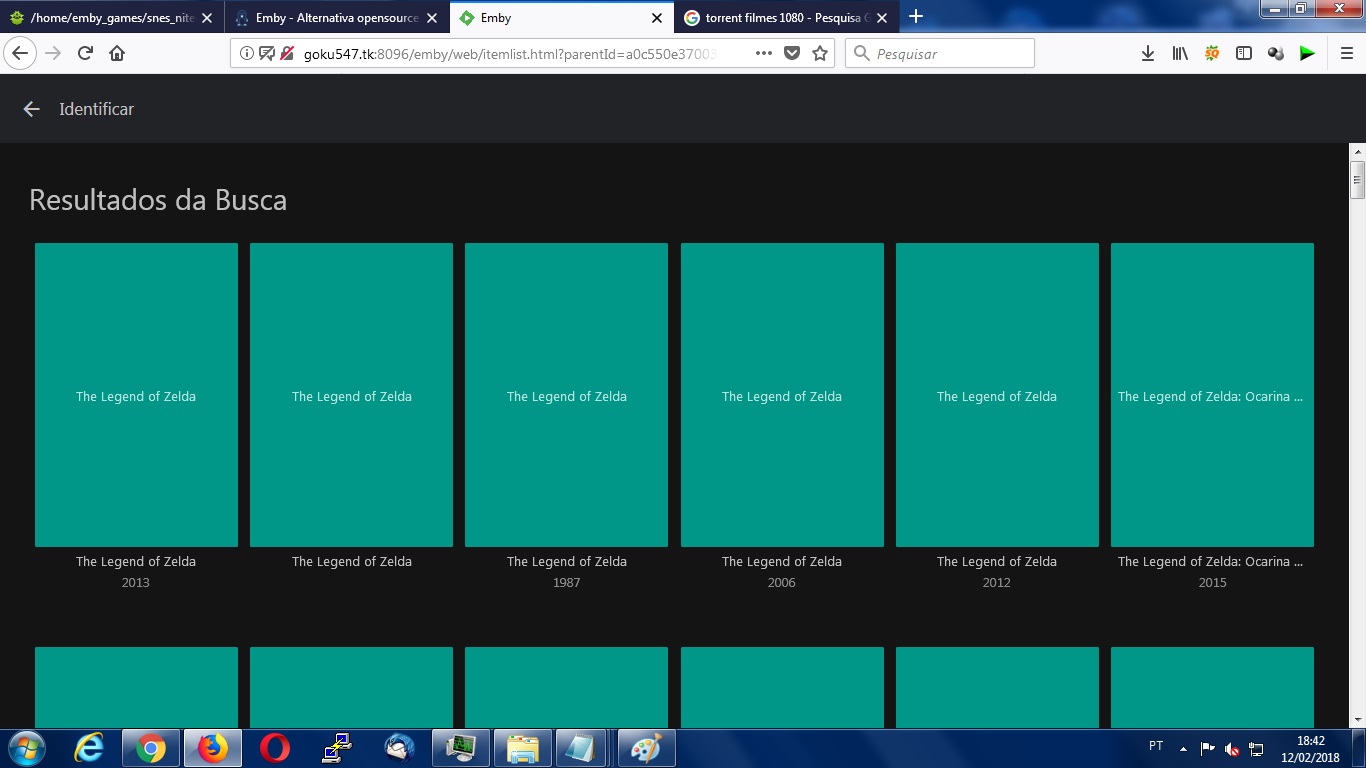Go back using the Emby header arrow

point(32,109)
